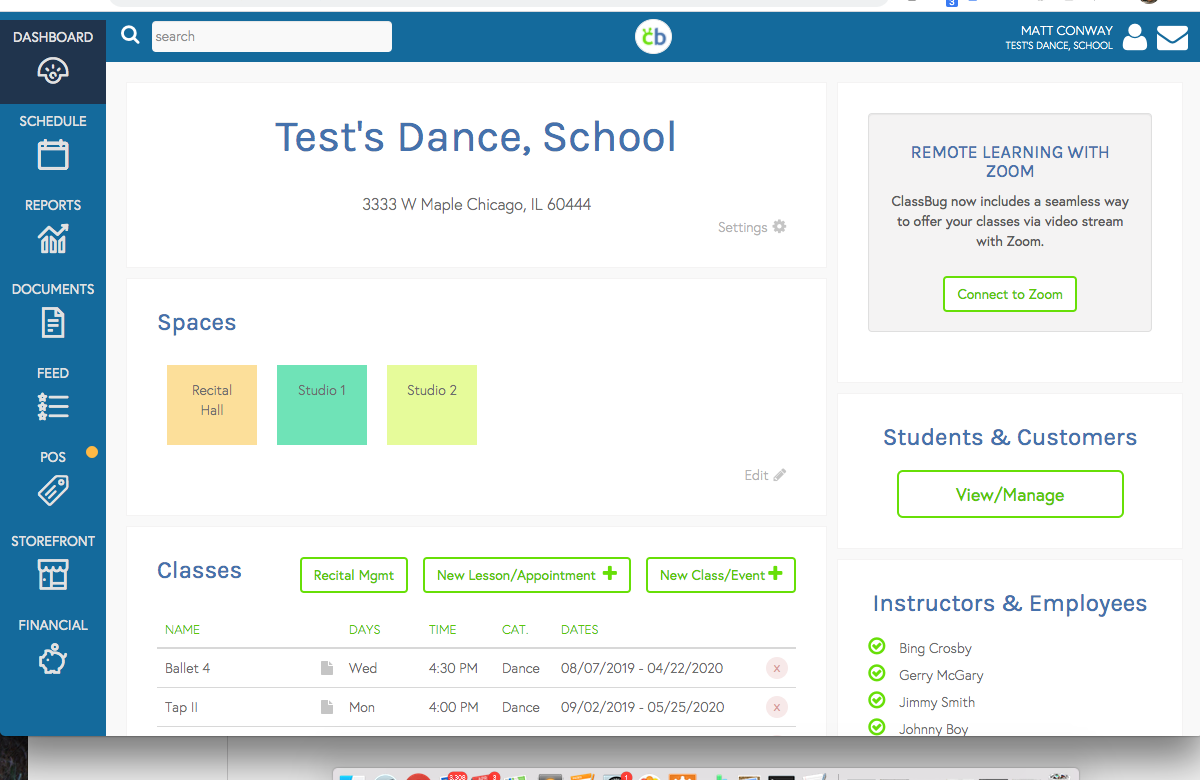Remove the Ballet 4 class with x
1200x780 pixels.
[x=777, y=668]
